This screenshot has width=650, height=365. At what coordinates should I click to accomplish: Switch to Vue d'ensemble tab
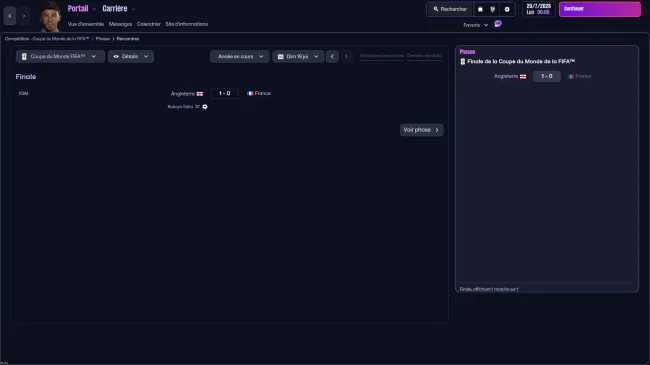click(x=86, y=24)
